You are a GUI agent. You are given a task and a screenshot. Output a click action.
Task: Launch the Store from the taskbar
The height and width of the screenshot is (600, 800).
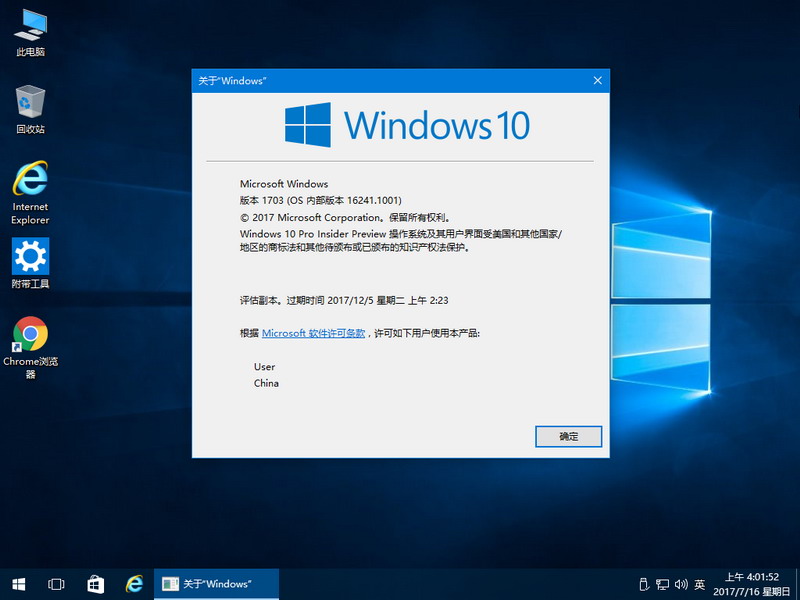pyautogui.click(x=95, y=584)
